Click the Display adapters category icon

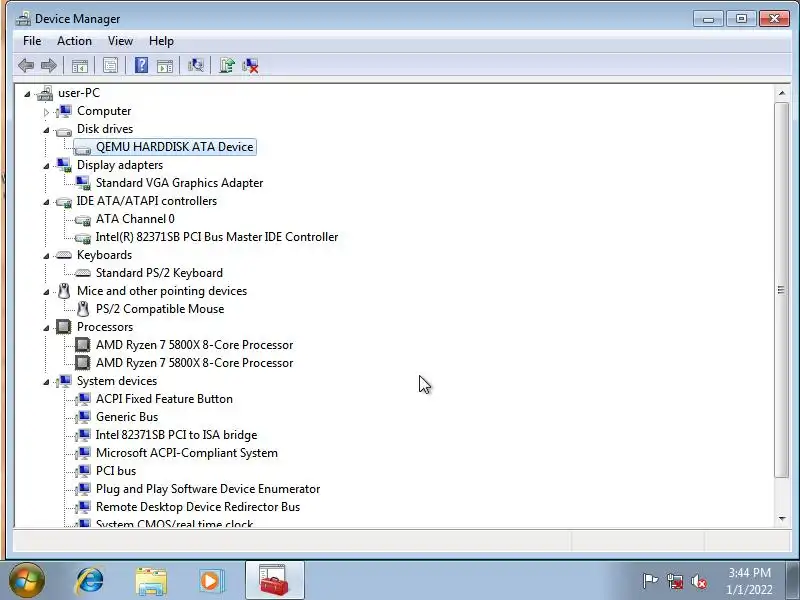coord(64,165)
